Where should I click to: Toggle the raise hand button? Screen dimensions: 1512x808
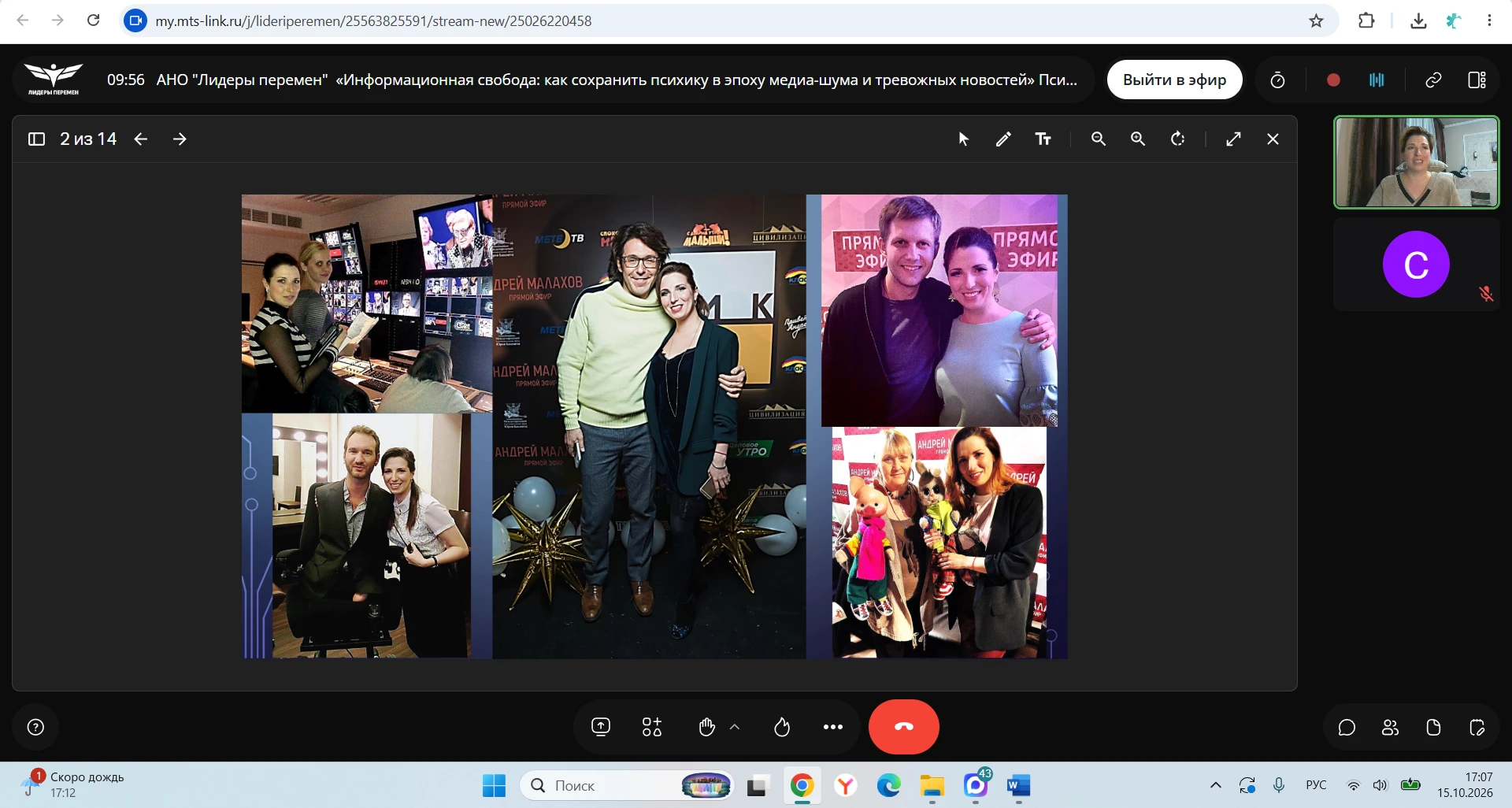[707, 727]
